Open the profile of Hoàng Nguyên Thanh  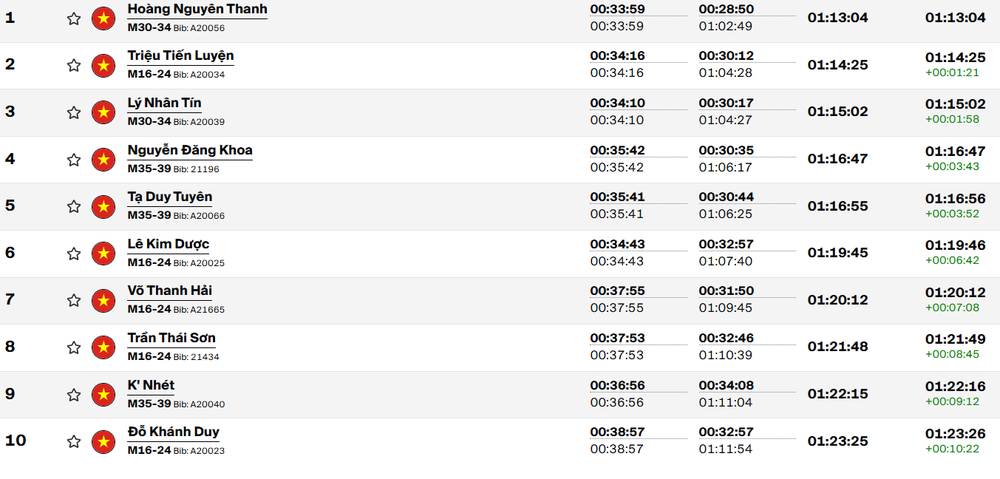197,10
